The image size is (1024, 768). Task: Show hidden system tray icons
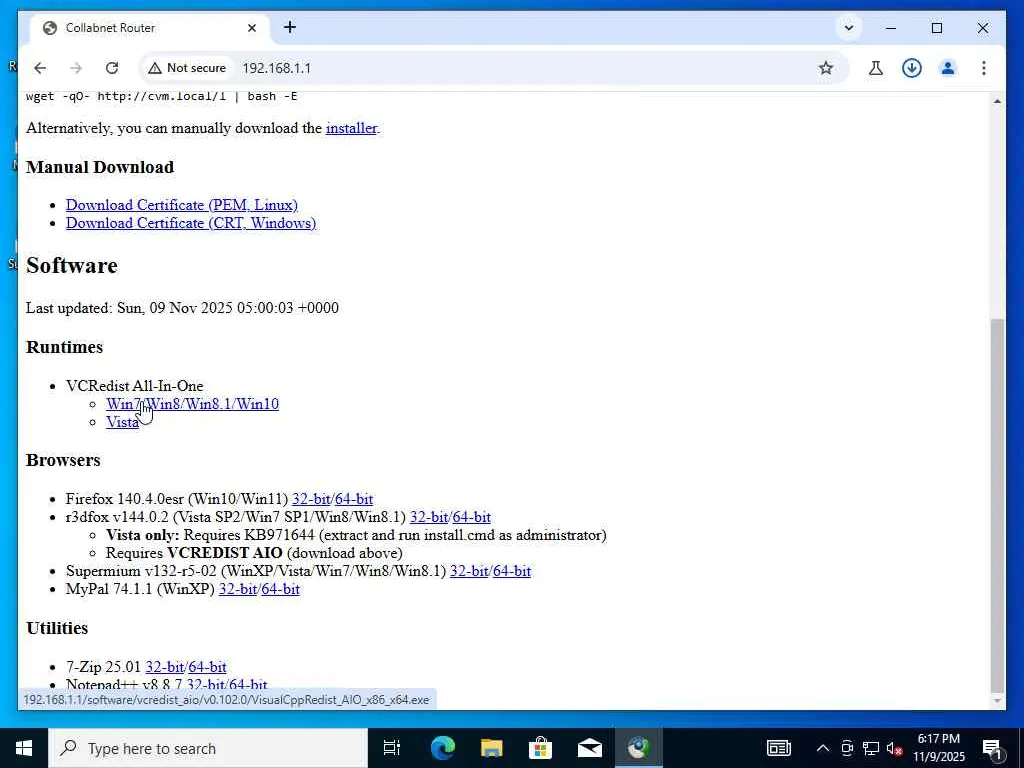click(x=823, y=748)
